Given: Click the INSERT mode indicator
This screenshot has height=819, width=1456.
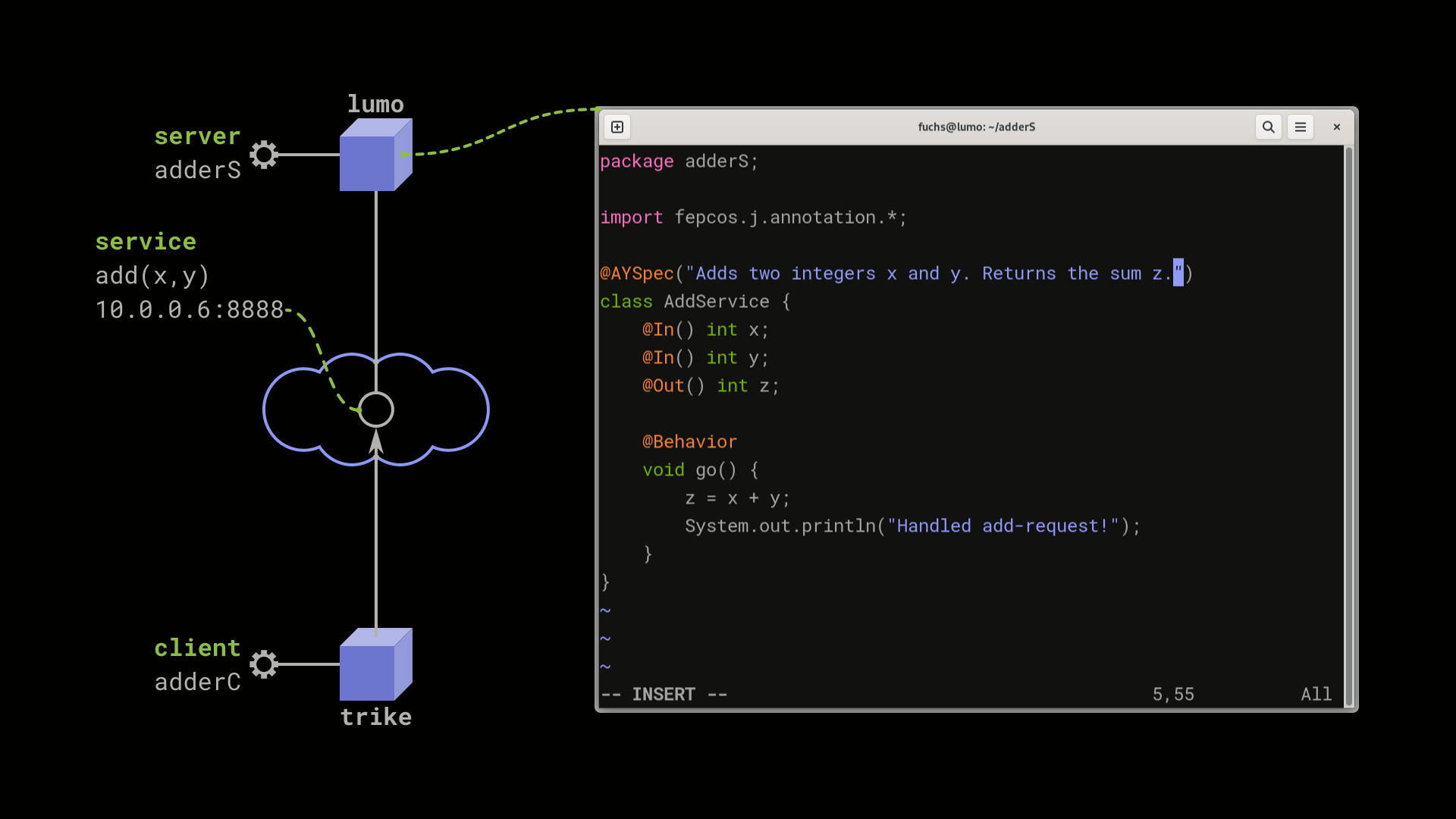Looking at the screenshot, I should coord(663,694).
